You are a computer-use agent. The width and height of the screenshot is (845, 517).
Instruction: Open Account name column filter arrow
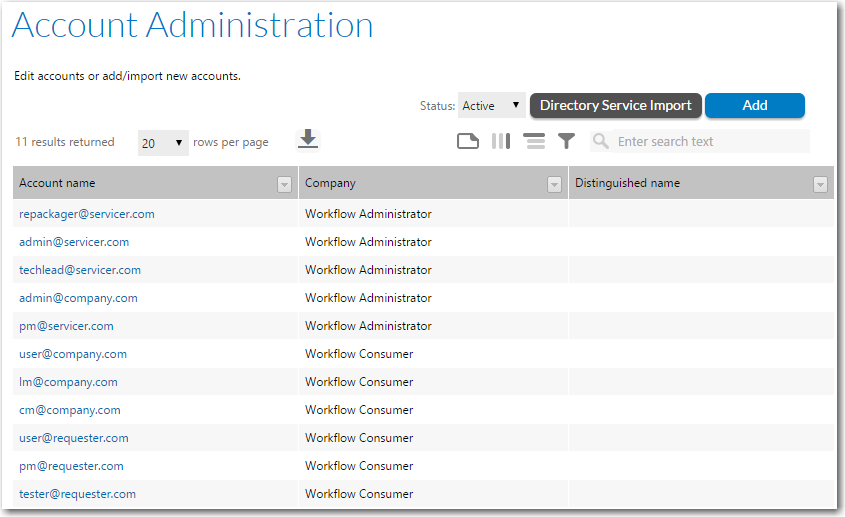pyautogui.click(x=284, y=184)
